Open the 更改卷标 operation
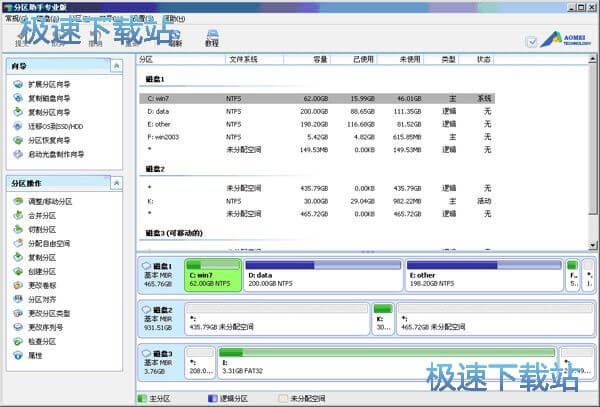 35,285
